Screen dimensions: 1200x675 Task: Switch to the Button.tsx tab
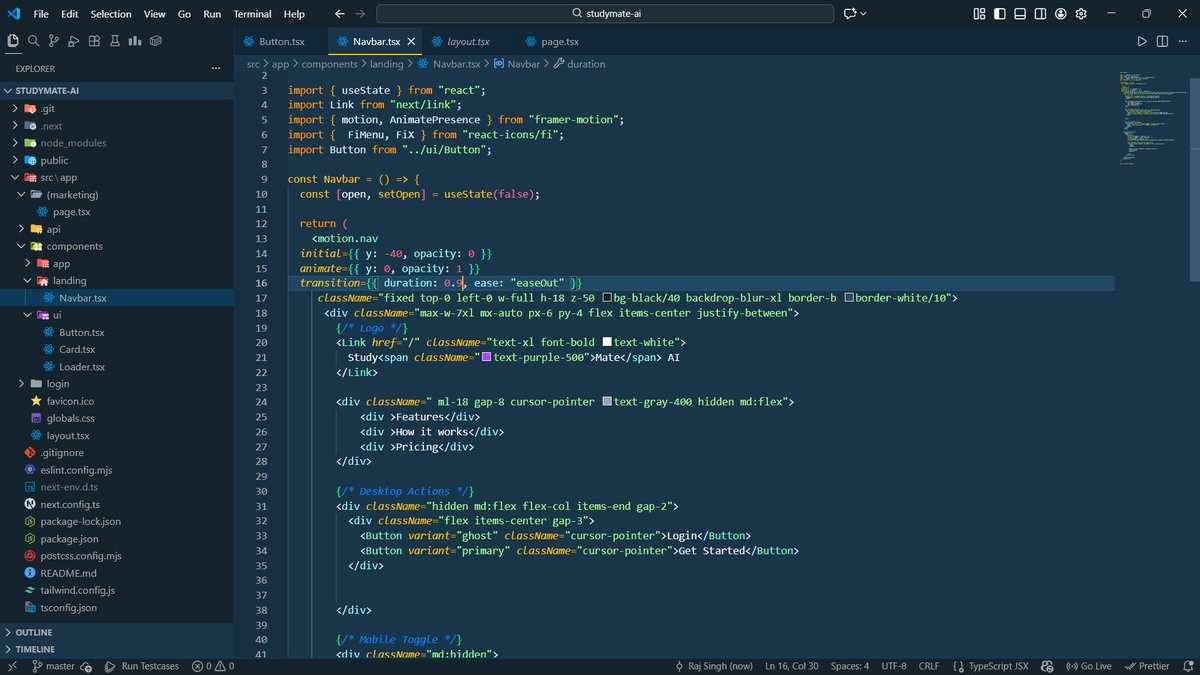coord(281,41)
